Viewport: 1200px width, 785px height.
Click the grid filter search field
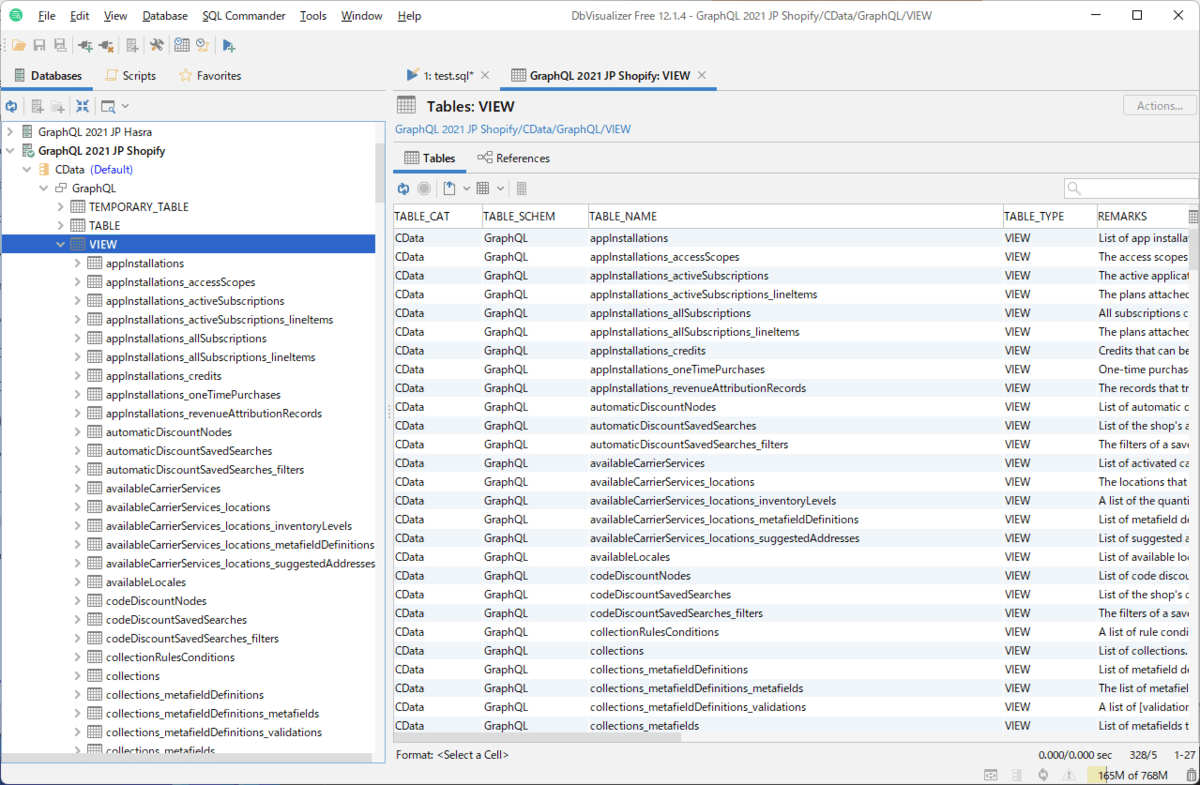click(x=1130, y=187)
